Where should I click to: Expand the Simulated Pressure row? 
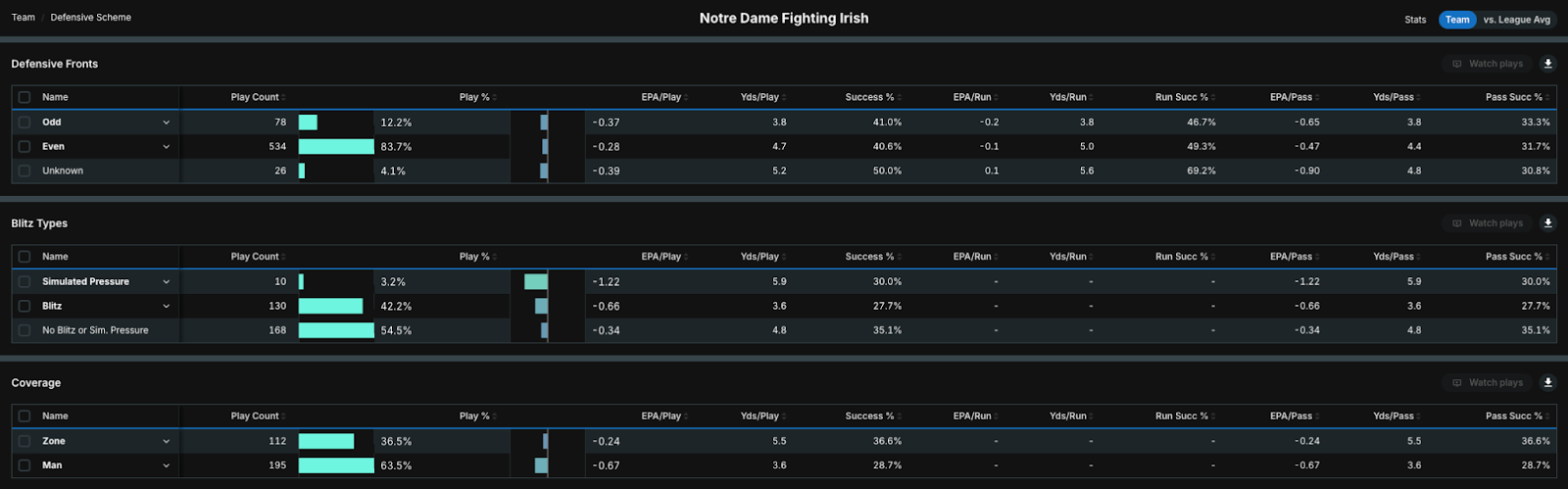coord(166,282)
